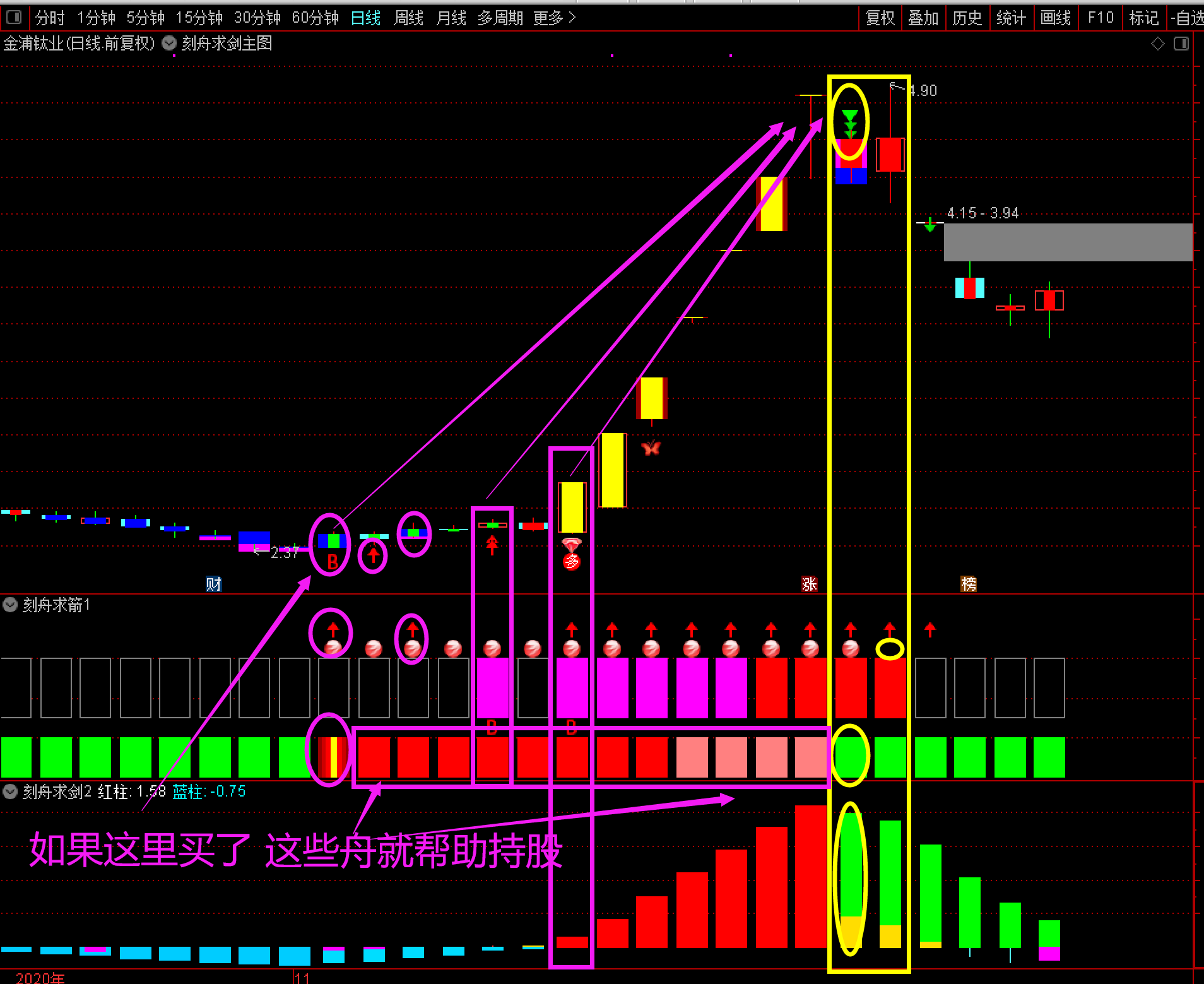Switch to the 周线 weekly tab
This screenshot has height=984, width=1204.
(x=408, y=18)
